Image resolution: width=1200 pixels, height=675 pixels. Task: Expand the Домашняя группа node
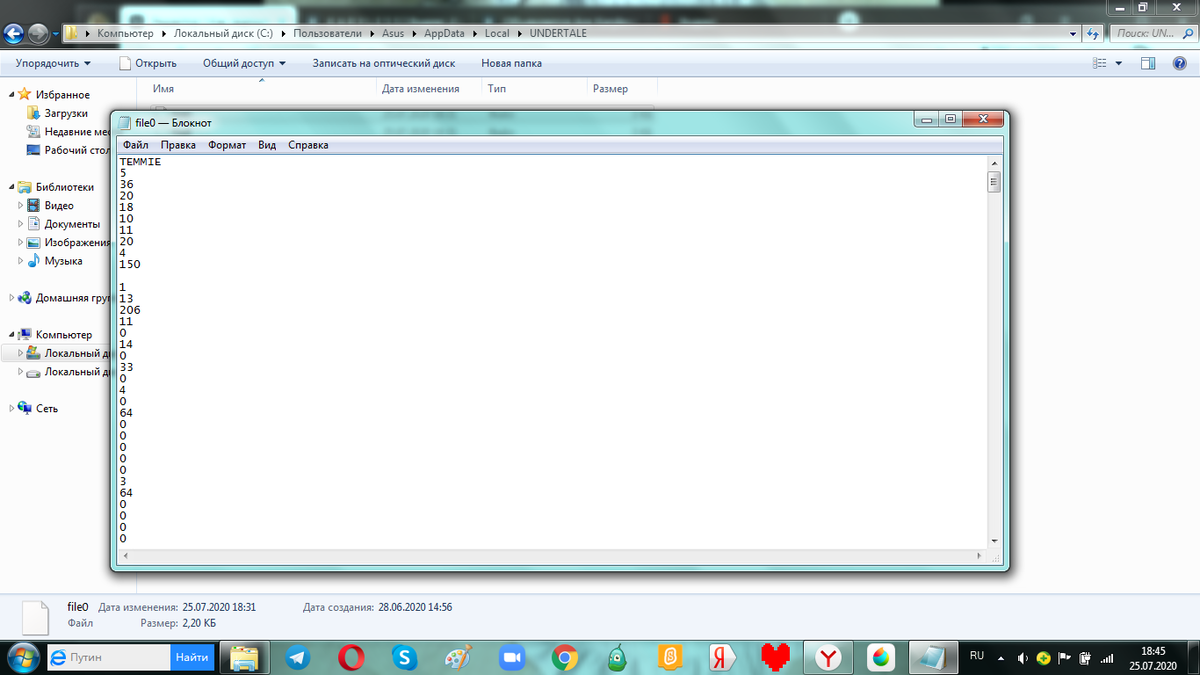[12, 297]
